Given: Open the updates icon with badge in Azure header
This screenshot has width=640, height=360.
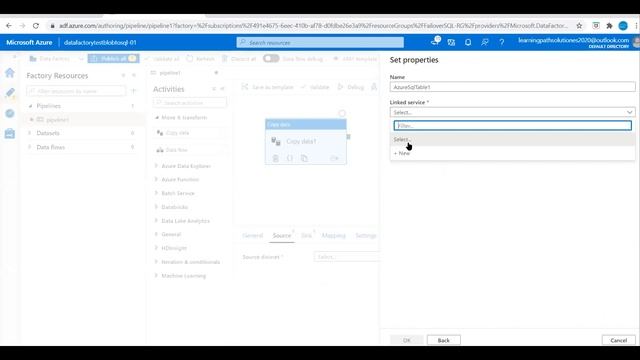Looking at the screenshot, I should tap(436, 41).
